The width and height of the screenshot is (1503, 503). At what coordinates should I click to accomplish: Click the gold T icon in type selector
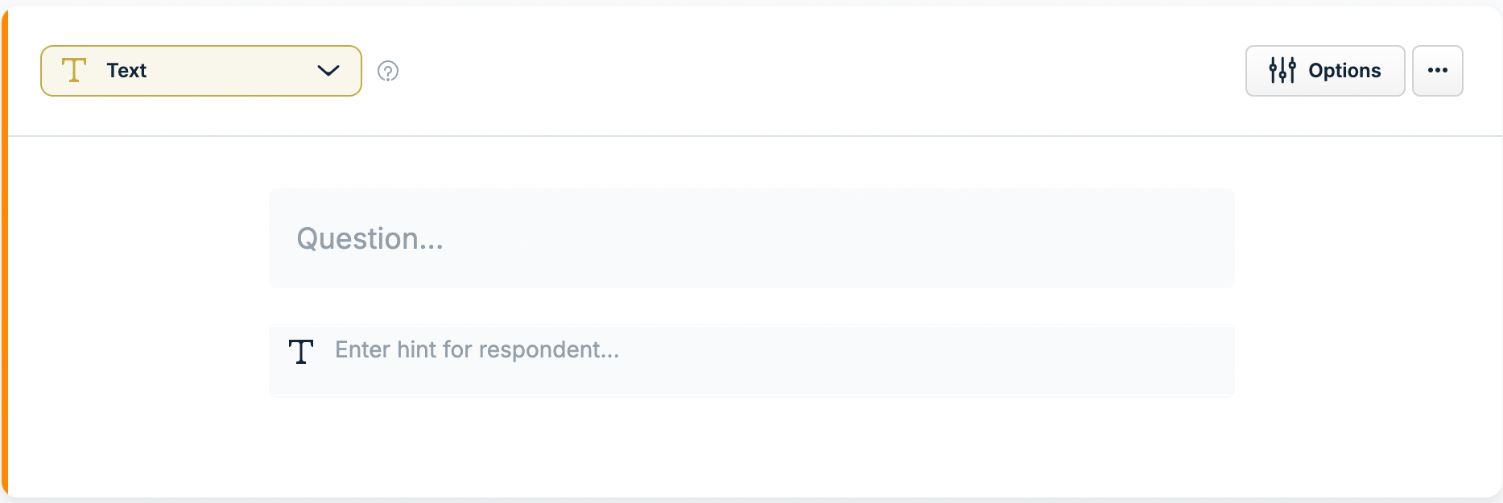[74, 70]
